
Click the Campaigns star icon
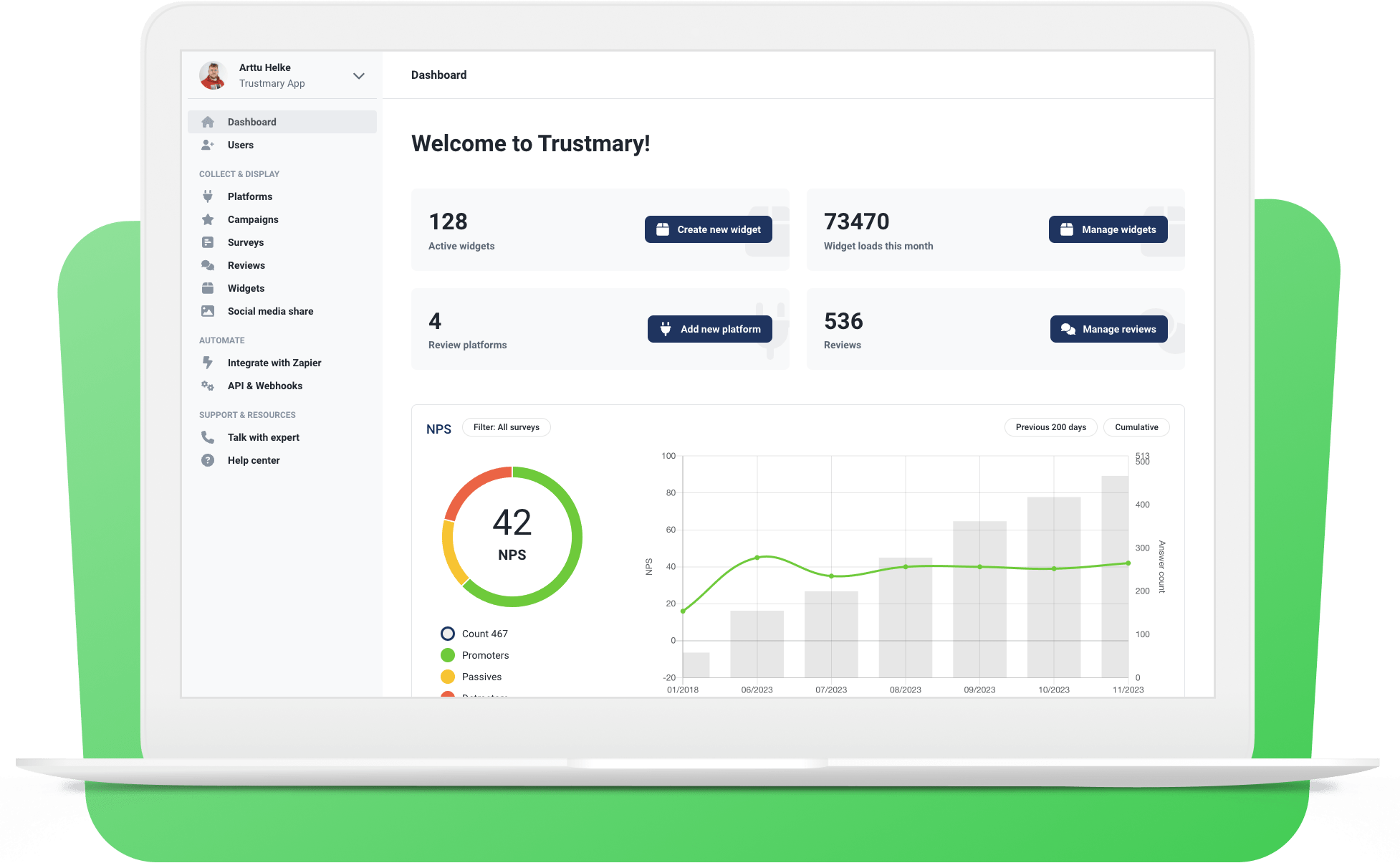tap(208, 219)
